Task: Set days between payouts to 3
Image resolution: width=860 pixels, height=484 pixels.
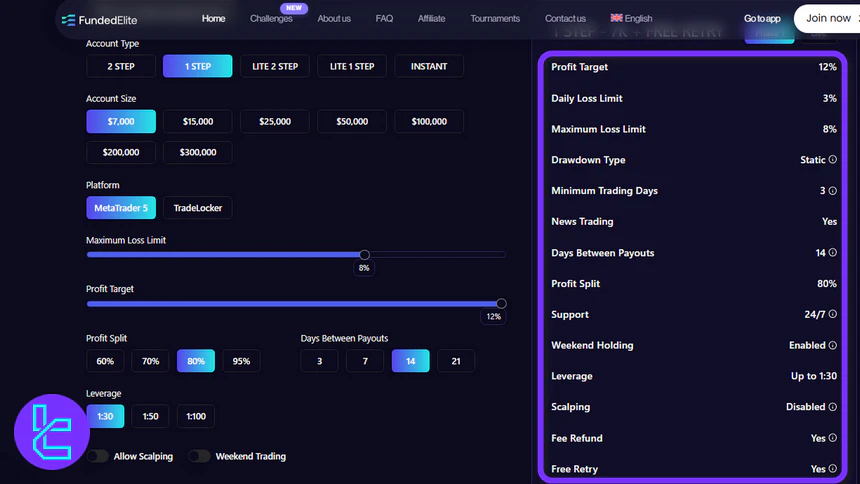Action: [319, 361]
